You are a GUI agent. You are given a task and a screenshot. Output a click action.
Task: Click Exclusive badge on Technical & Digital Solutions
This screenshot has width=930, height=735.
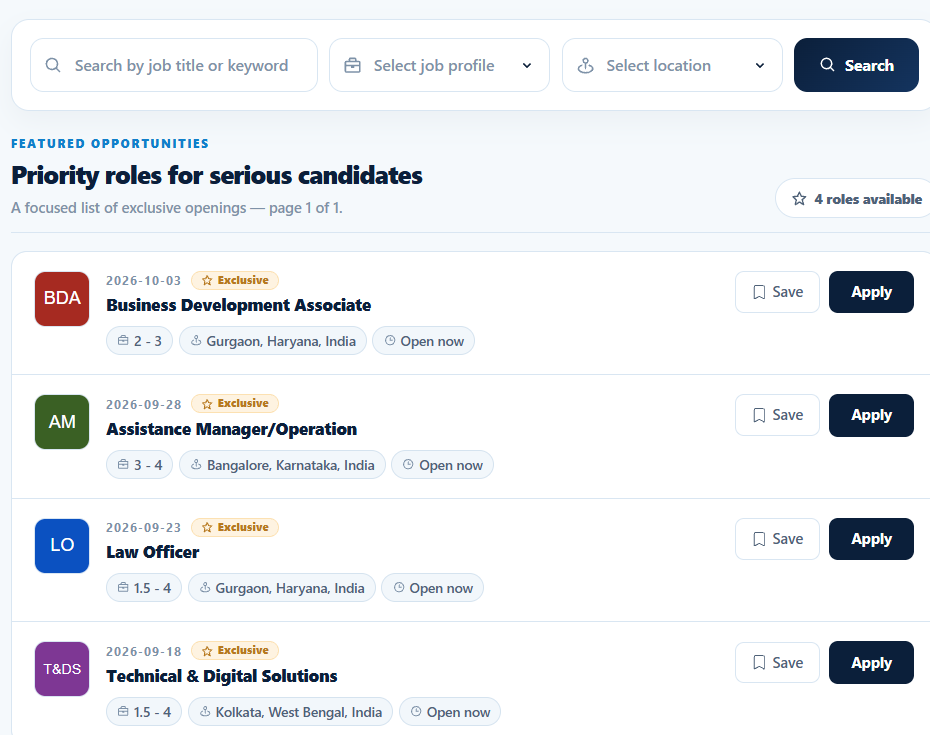[x=235, y=650]
